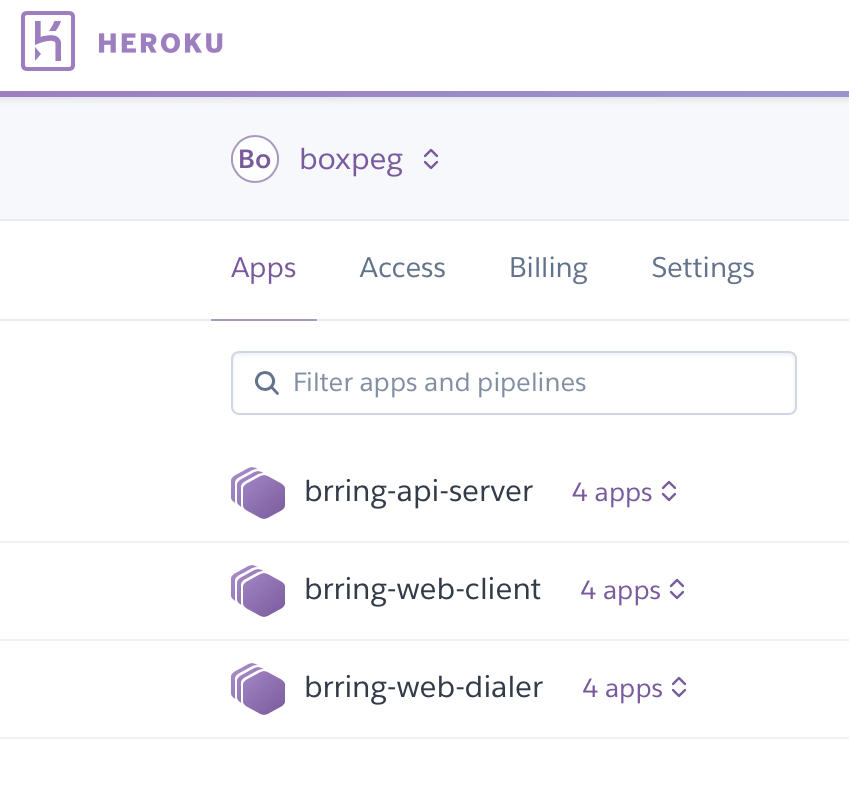Image resolution: width=849 pixels, height=785 pixels.
Task: Open the boxpeg team name
Action: 351,160
